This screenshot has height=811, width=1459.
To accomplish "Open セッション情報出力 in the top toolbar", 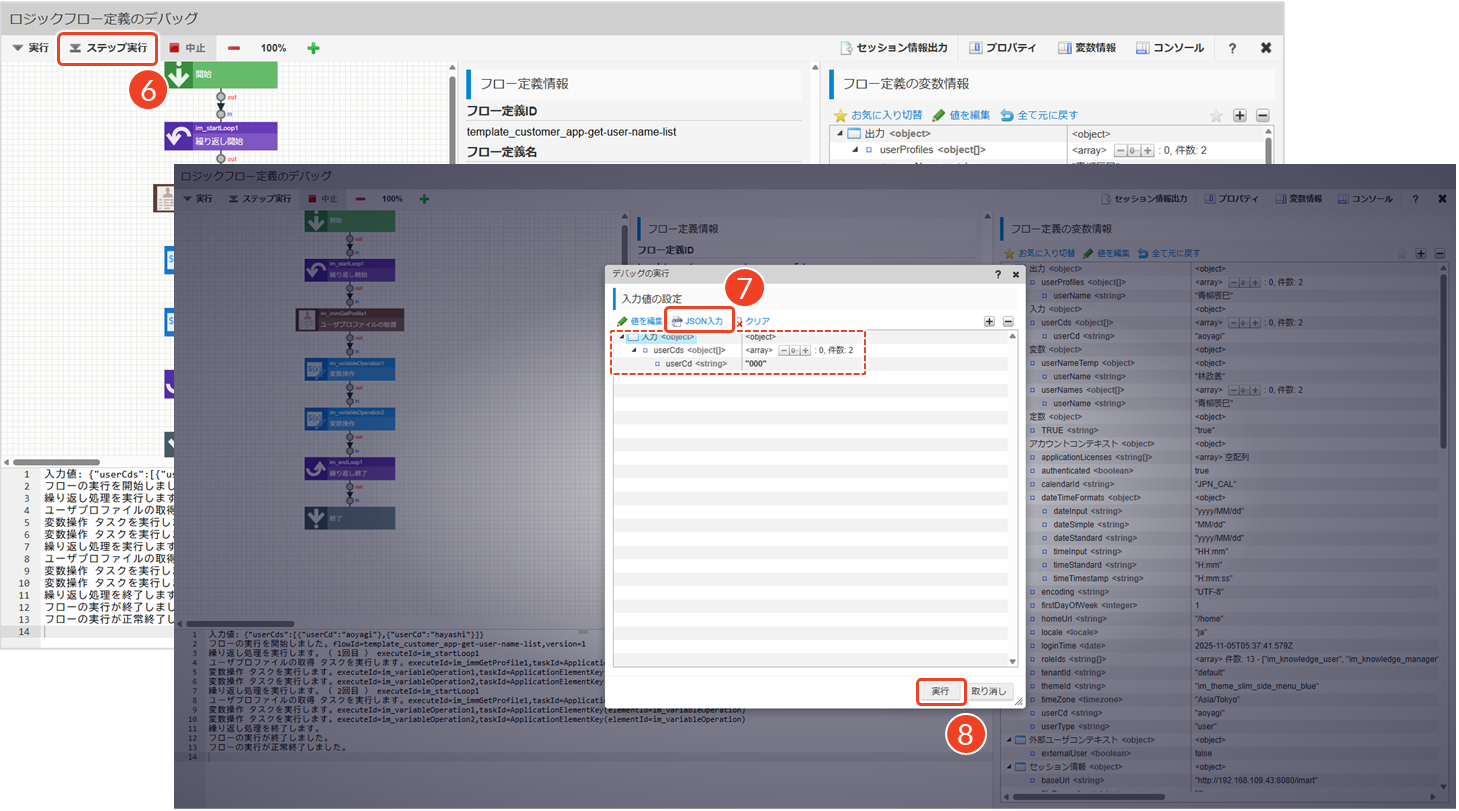I will pos(893,48).
